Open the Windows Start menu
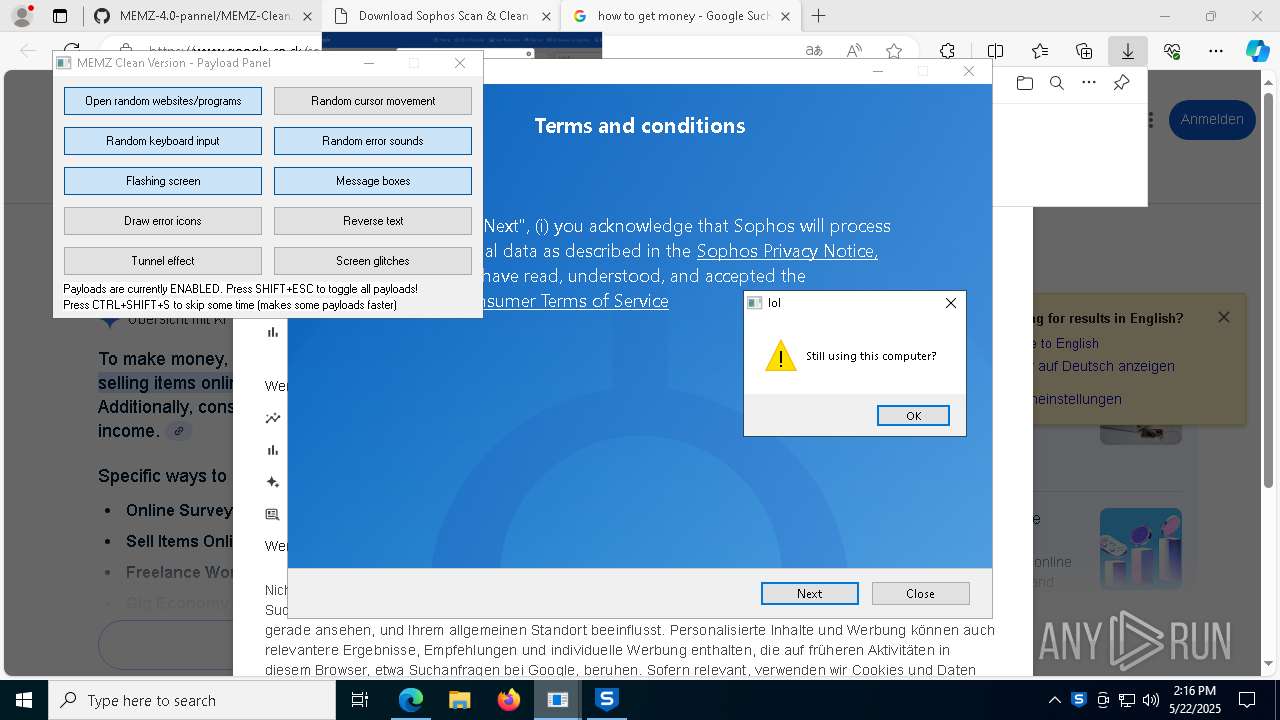Viewport: 1280px width, 720px height. [23, 700]
